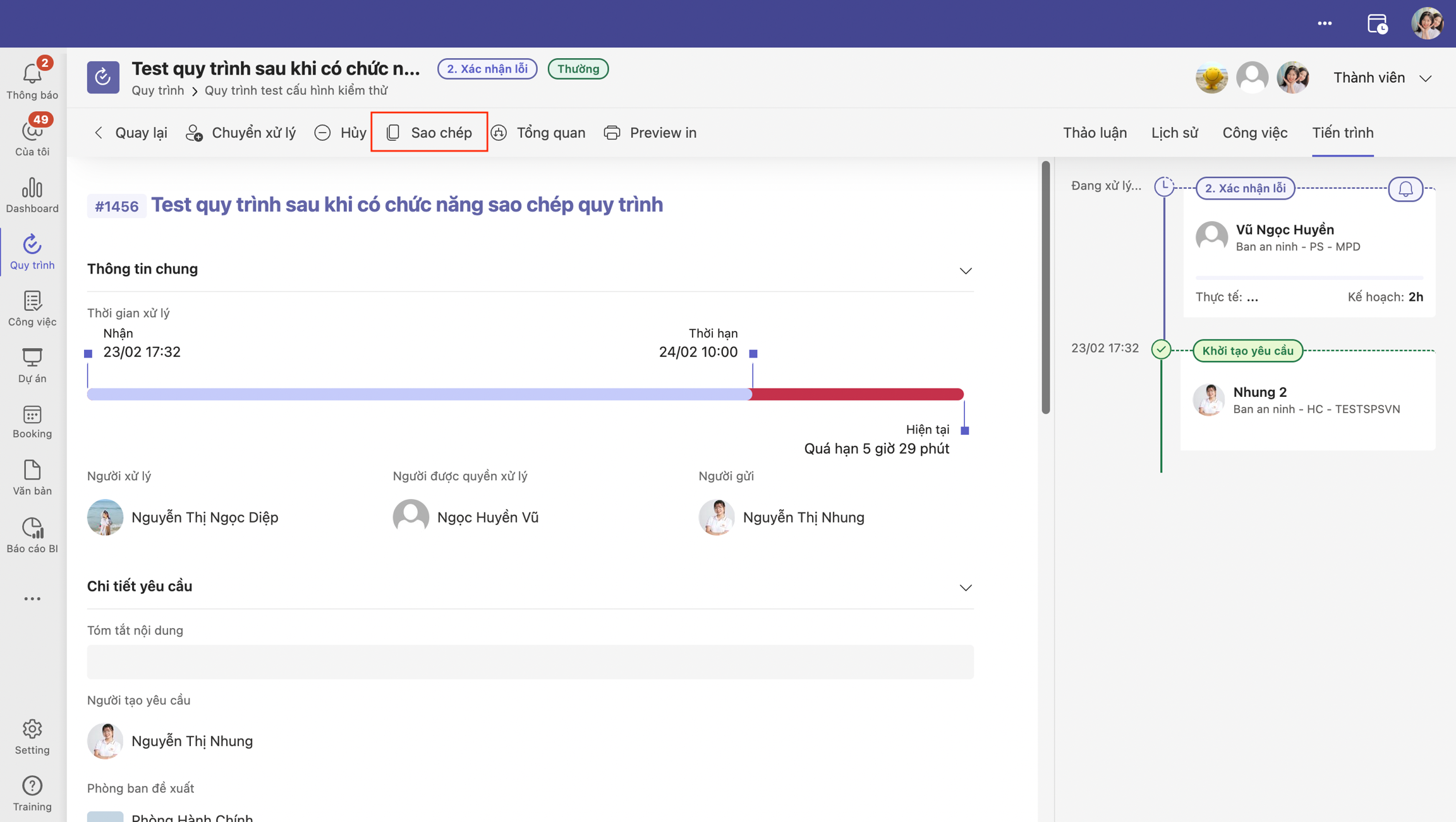Screen dimensions: 1456x822
Task: Switch to the Lịch sử tab
Action: pyautogui.click(x=1174, y=133)
